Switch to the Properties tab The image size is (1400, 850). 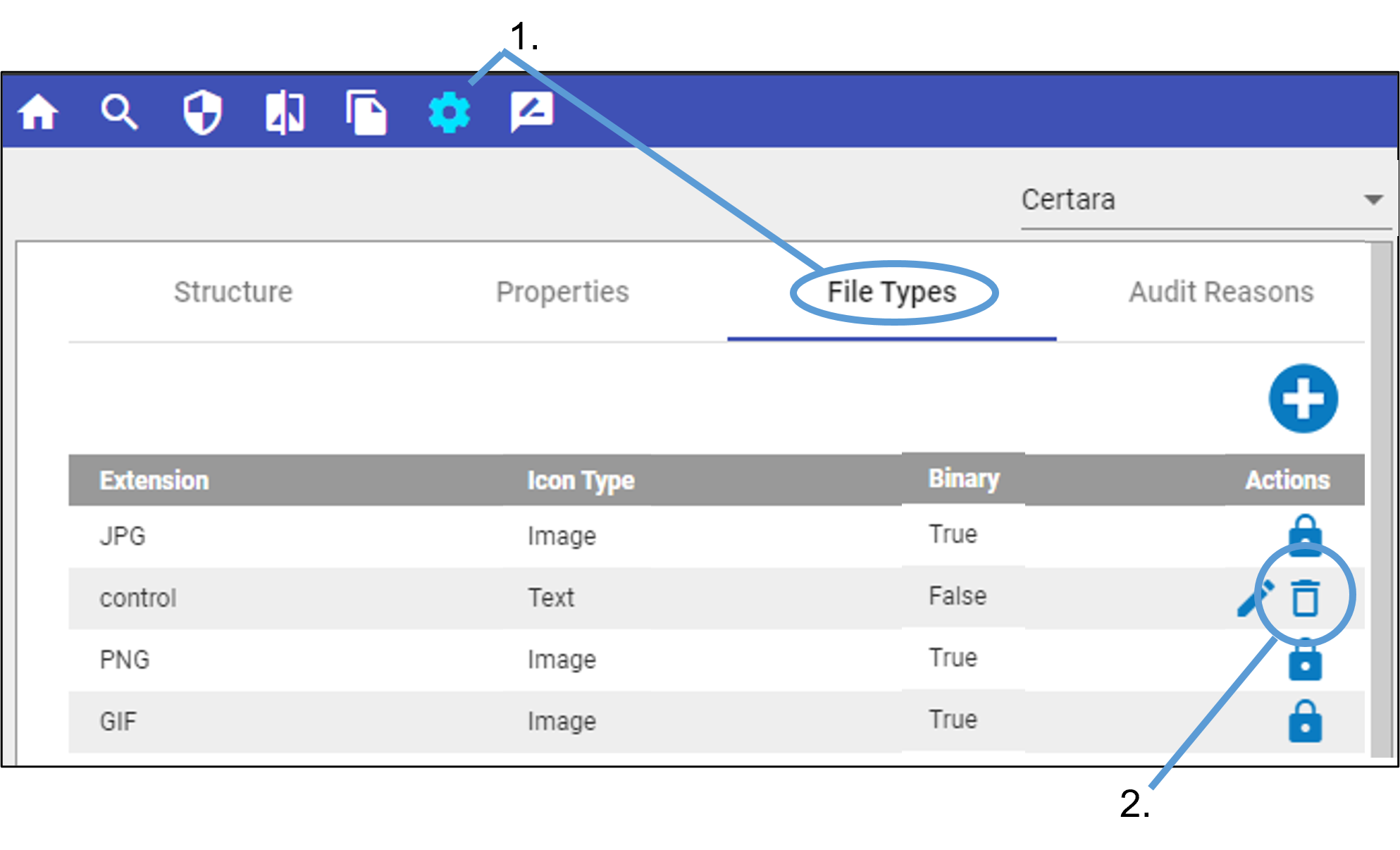pos(562,292)
